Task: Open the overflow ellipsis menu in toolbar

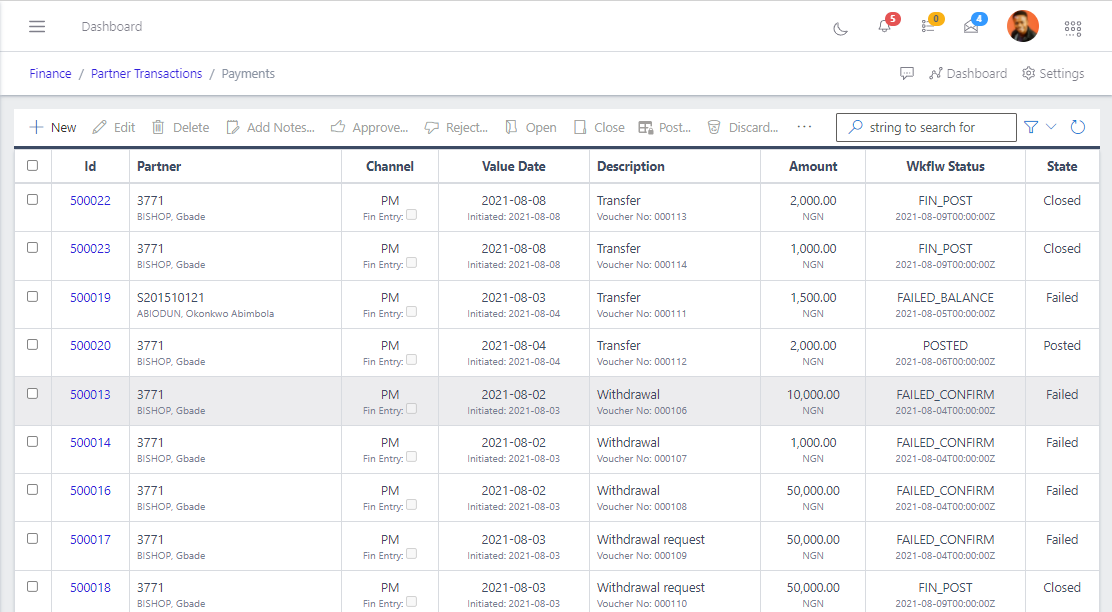Action: point(804,127)
